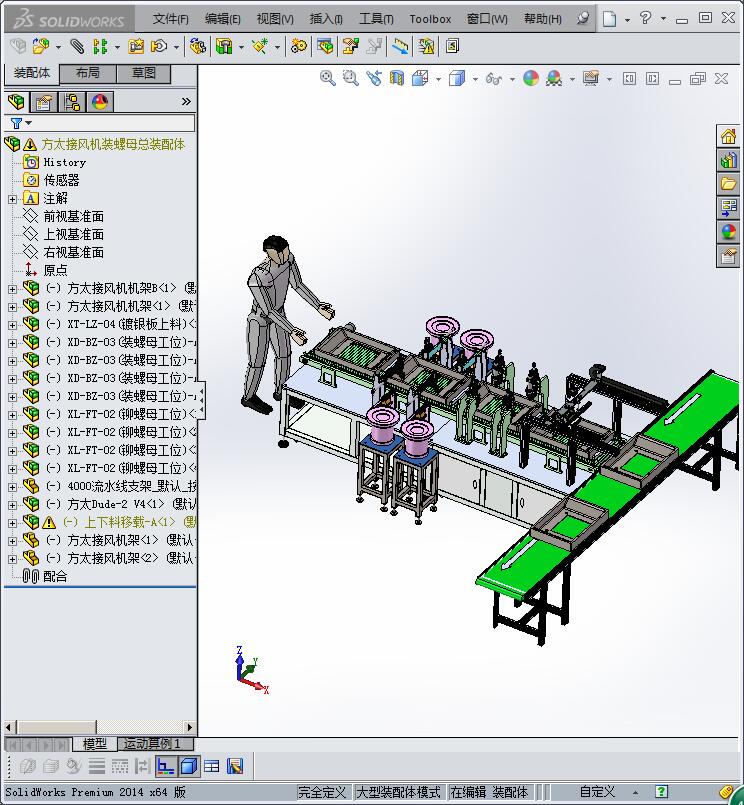The image size is (744, 805).
Task: Open the Toolbox menu
Action: point(430,19)
